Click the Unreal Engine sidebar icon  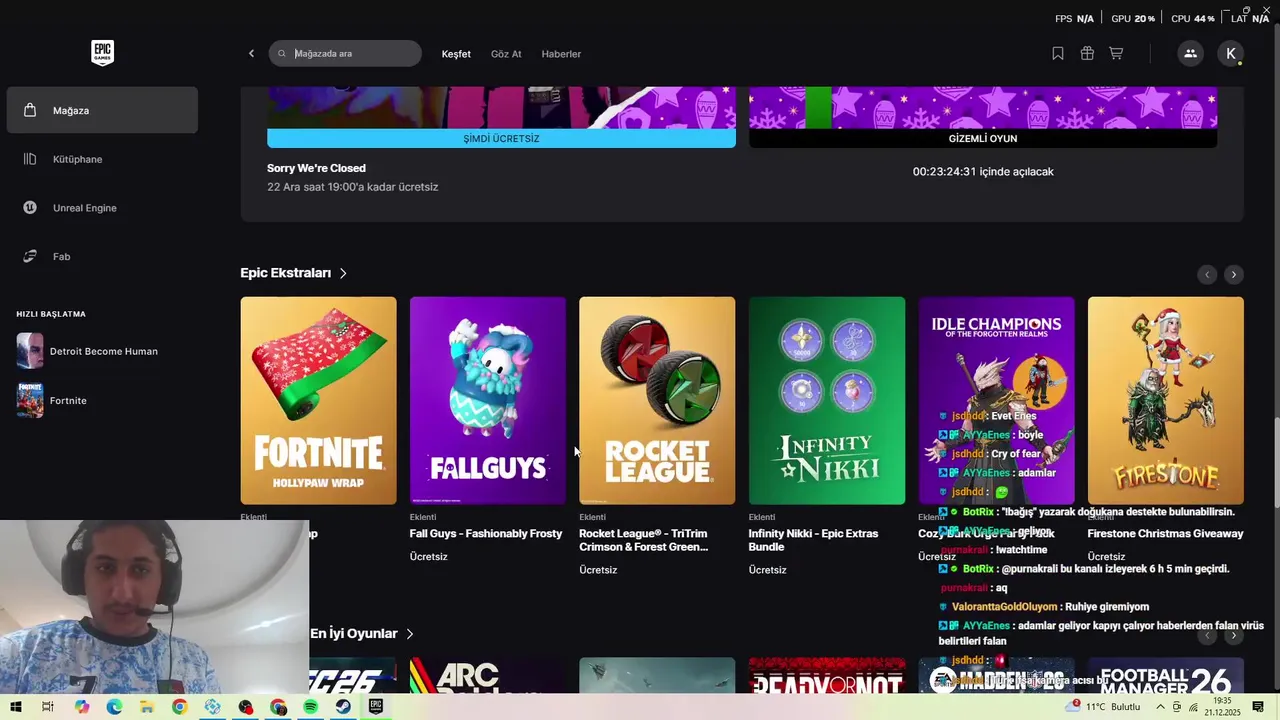tap(30, 208)
